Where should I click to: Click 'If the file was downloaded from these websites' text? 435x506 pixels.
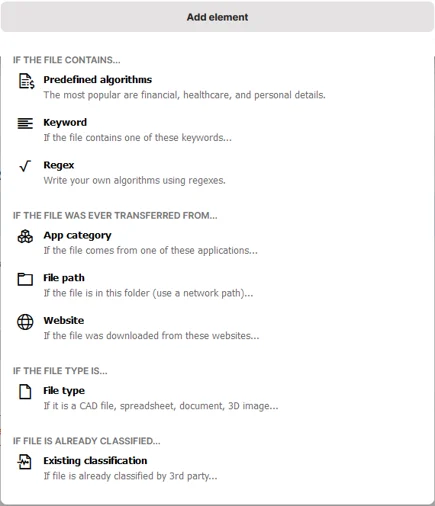151,336
